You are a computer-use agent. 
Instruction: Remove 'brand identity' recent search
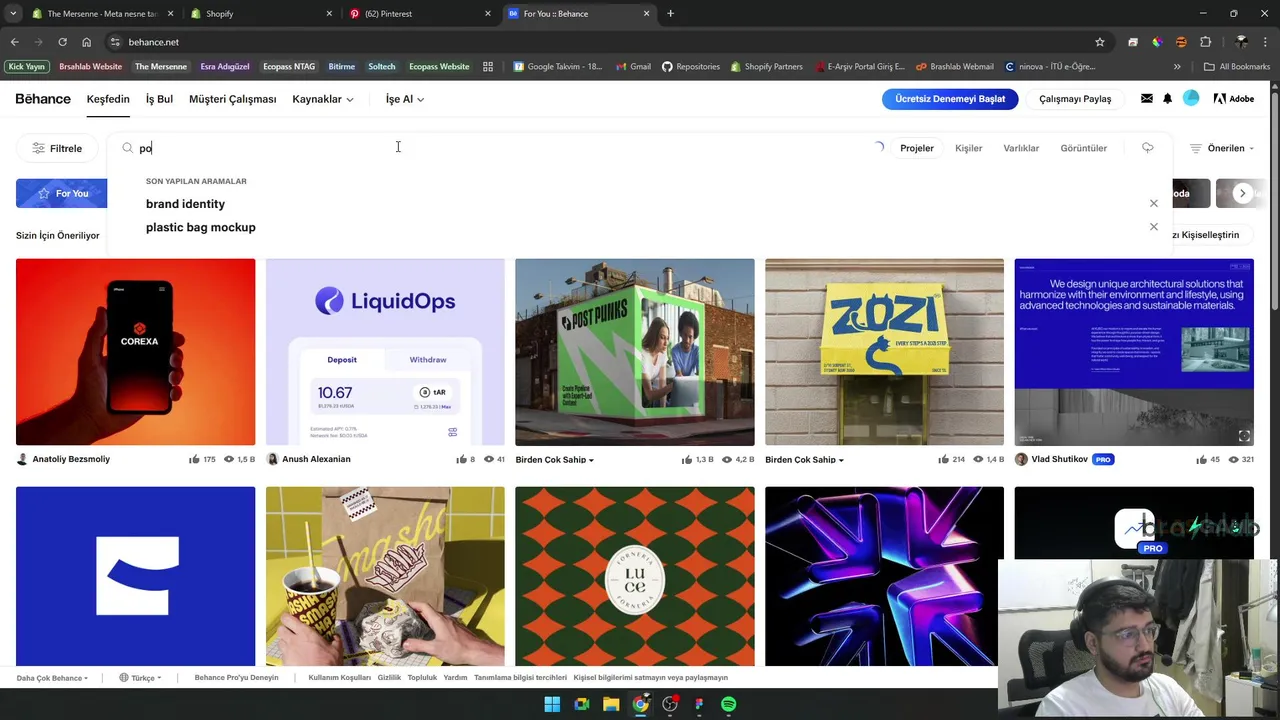(1154, 203)
